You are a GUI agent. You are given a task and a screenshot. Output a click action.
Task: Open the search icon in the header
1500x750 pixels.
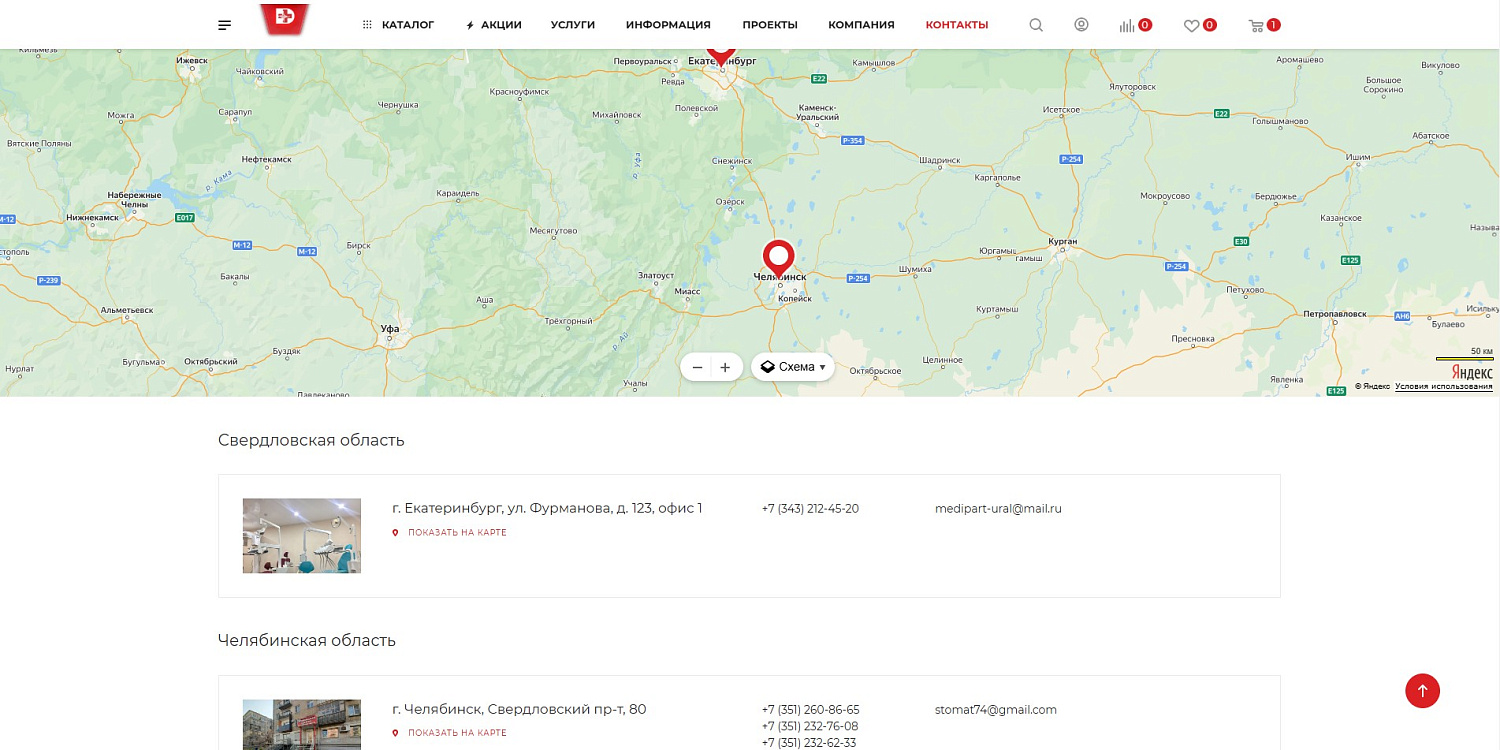[x=1036, y=24]
